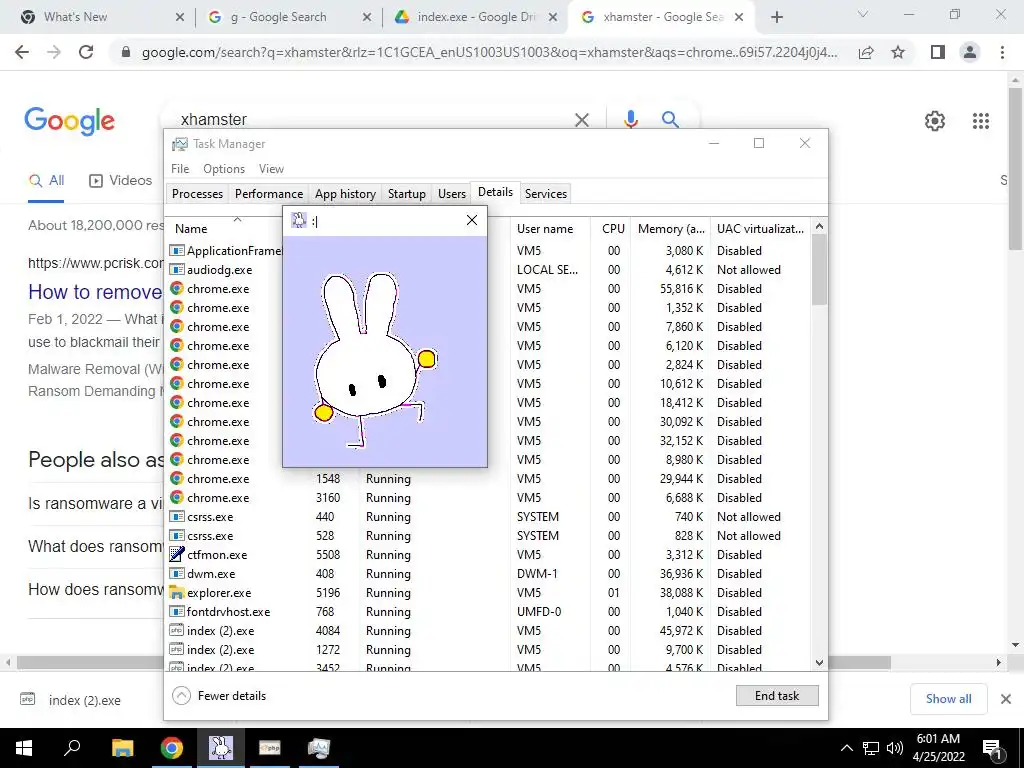Click the Windows Start button
The height and width of the screenshot is (768, 1024).
24,748
